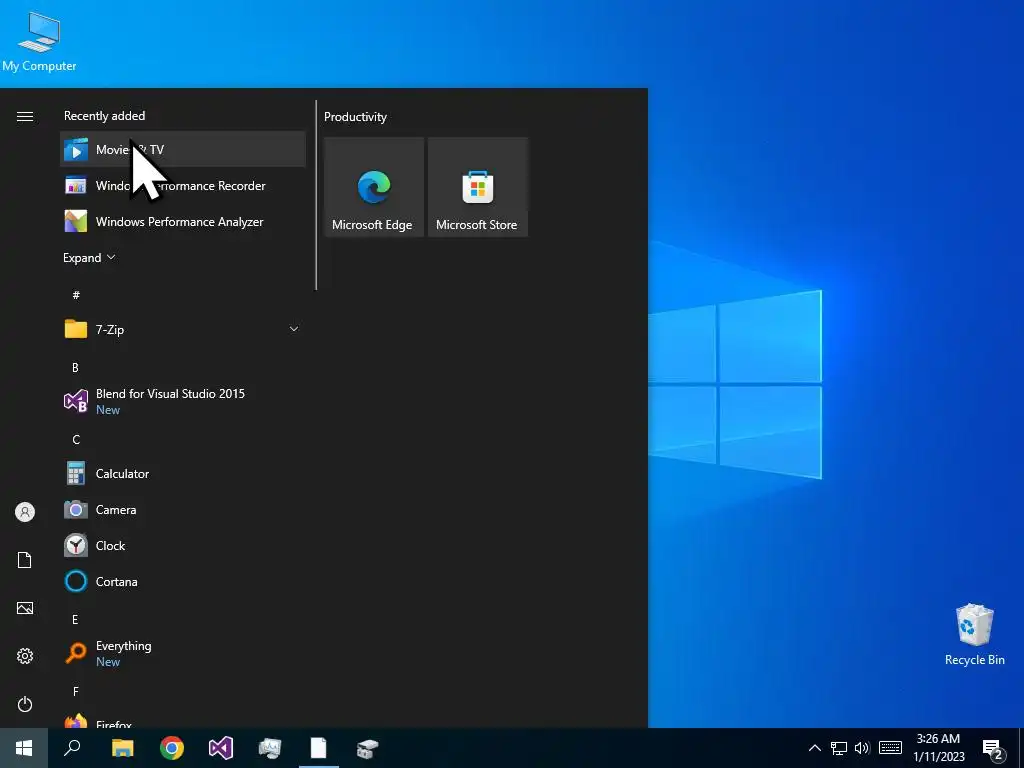Launch Visual Studio from the taskbar
Screen dimensions: 1024x768
[221, 748]
